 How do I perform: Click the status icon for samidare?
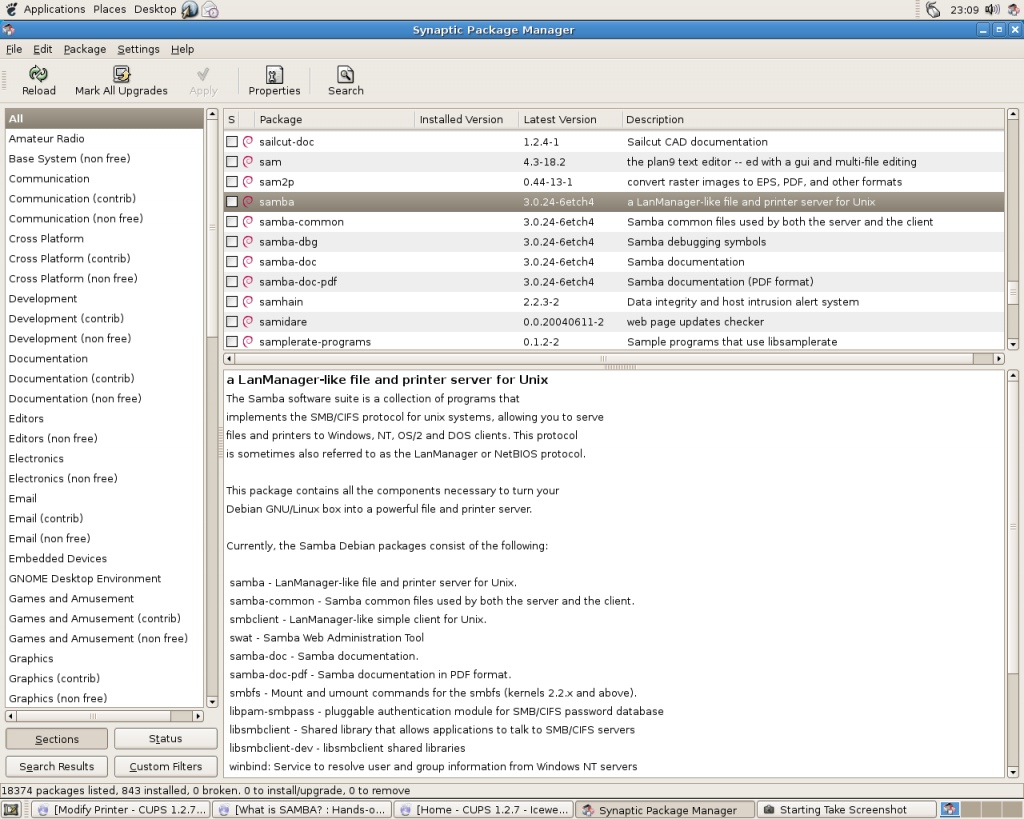point(248,322)
